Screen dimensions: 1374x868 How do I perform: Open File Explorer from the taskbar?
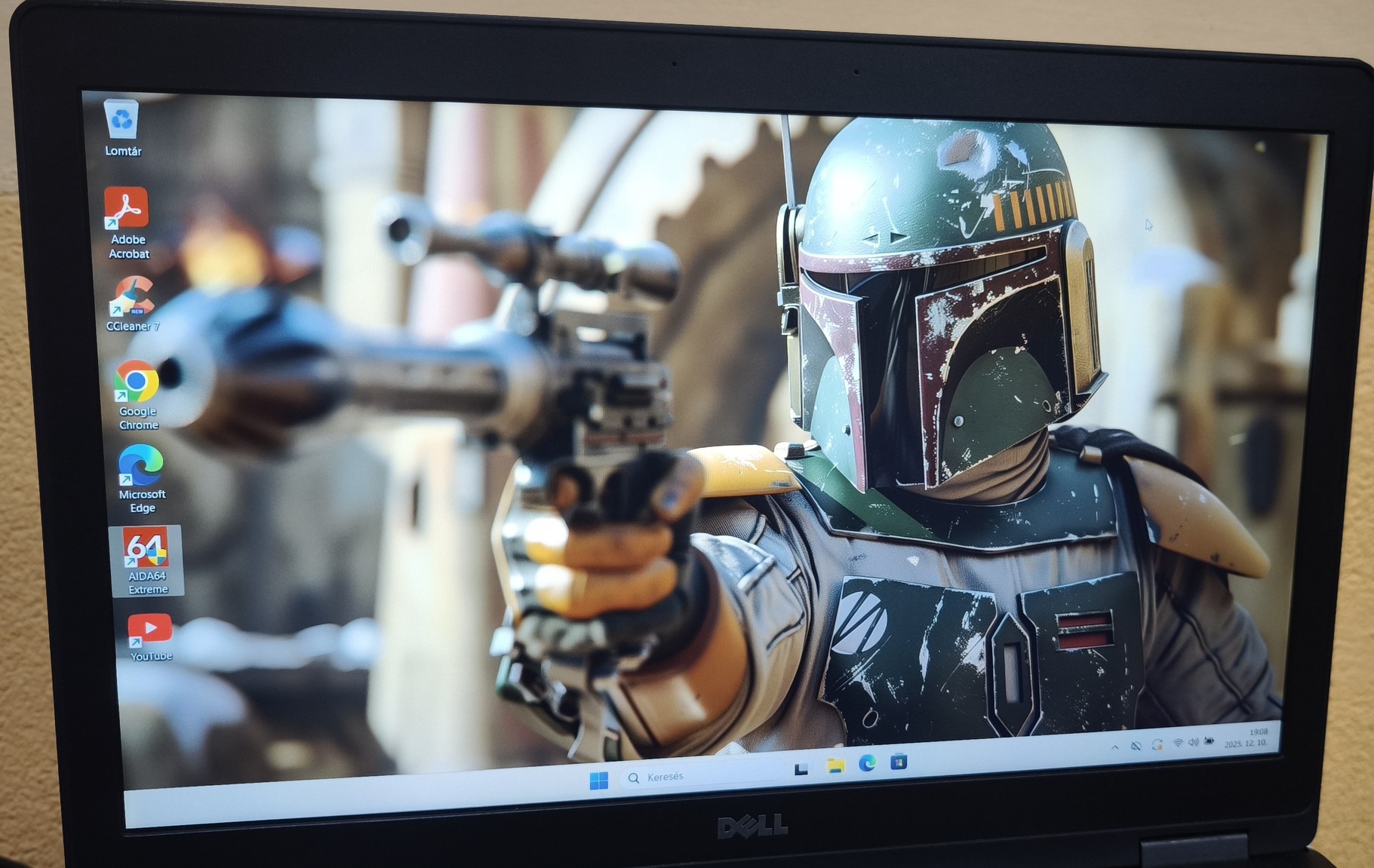tap(835, 766)
